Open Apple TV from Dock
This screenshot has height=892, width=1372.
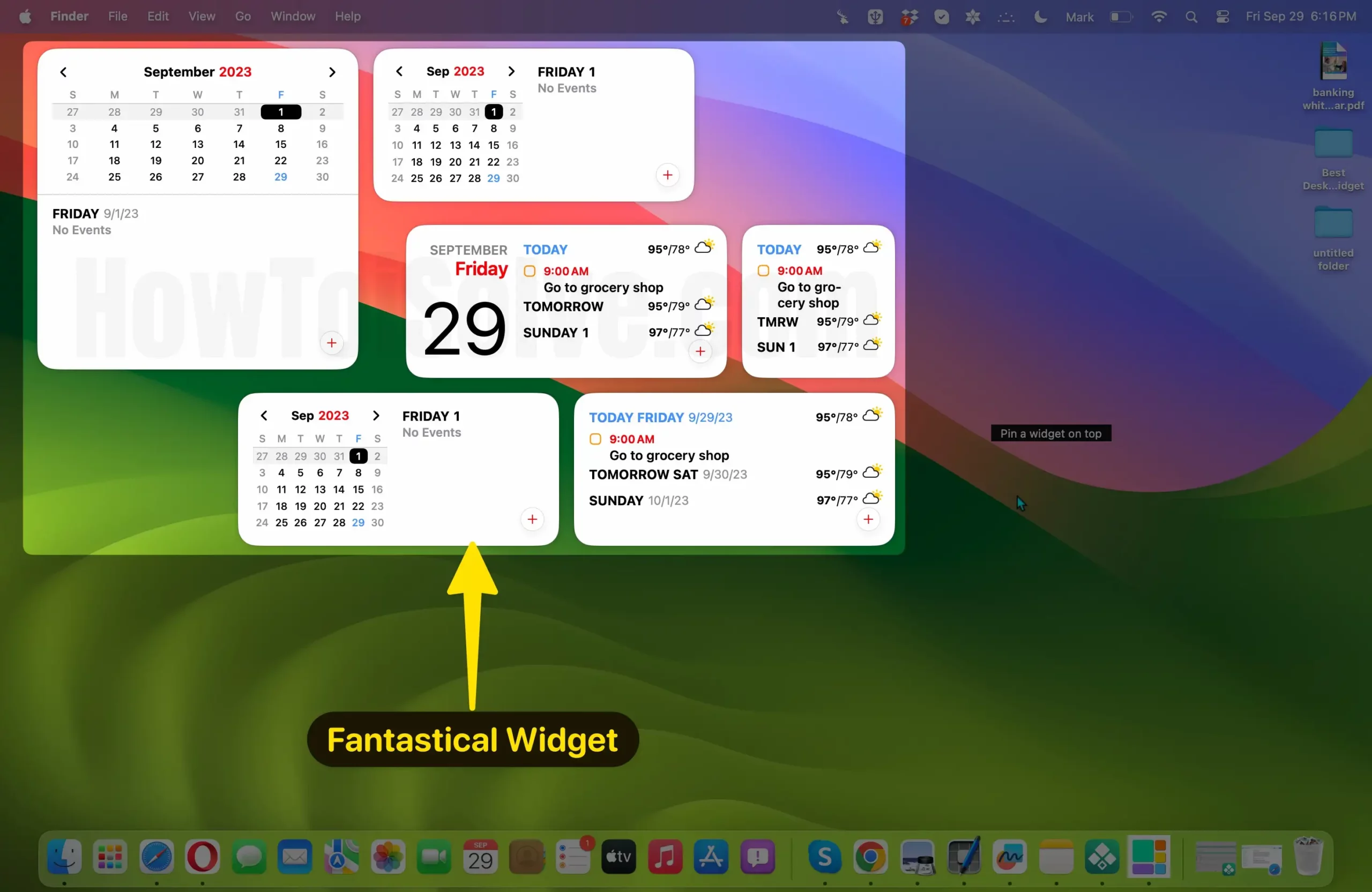[618, 857]
